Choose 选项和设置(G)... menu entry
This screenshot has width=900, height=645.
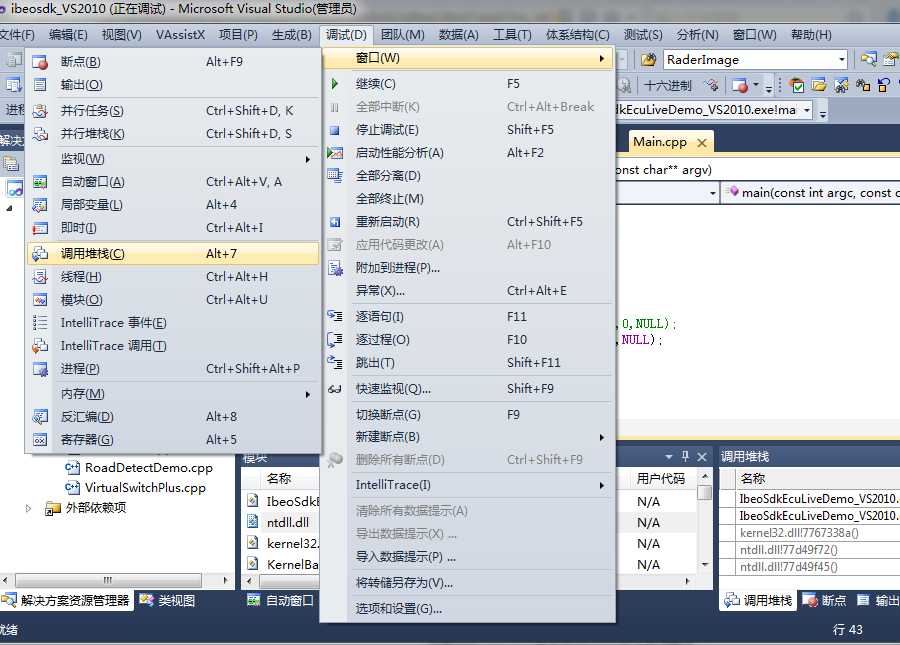point(467,609)
